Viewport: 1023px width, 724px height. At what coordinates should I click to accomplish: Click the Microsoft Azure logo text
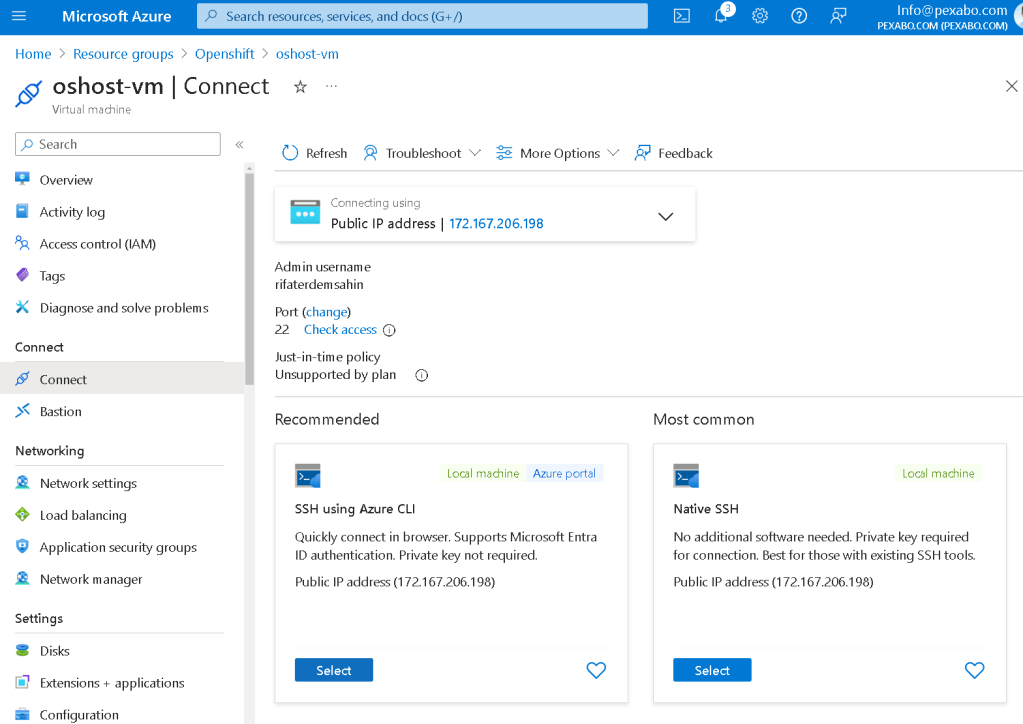click(x=117, y=16)
